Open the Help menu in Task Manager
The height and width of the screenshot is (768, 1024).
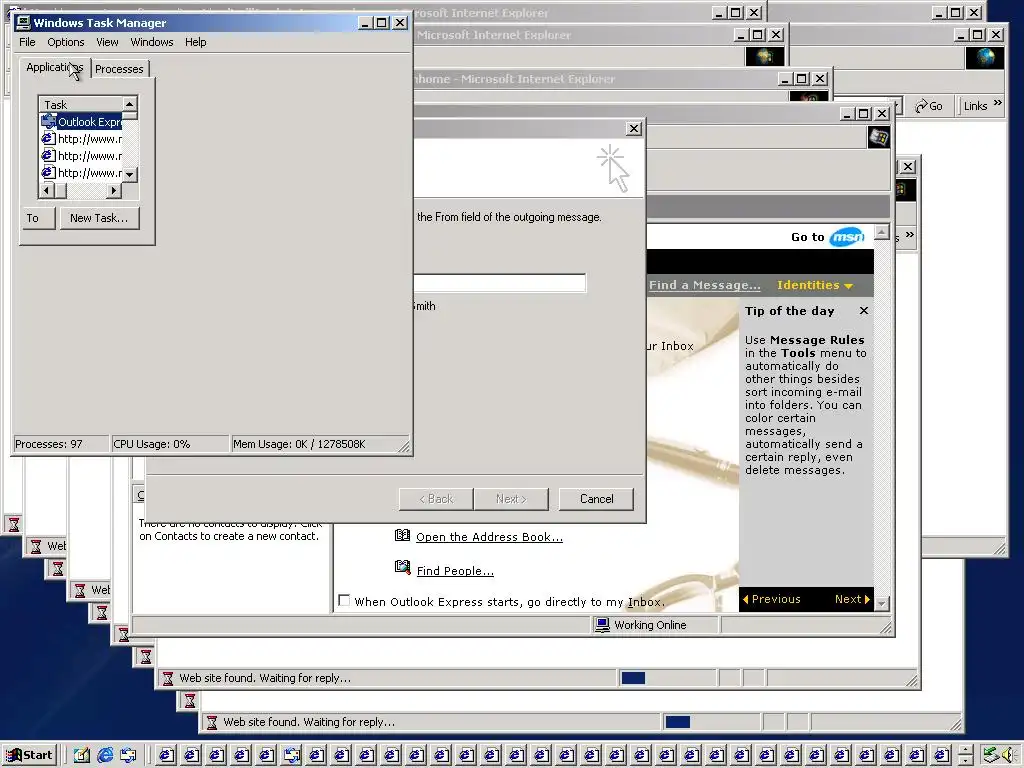195,42
